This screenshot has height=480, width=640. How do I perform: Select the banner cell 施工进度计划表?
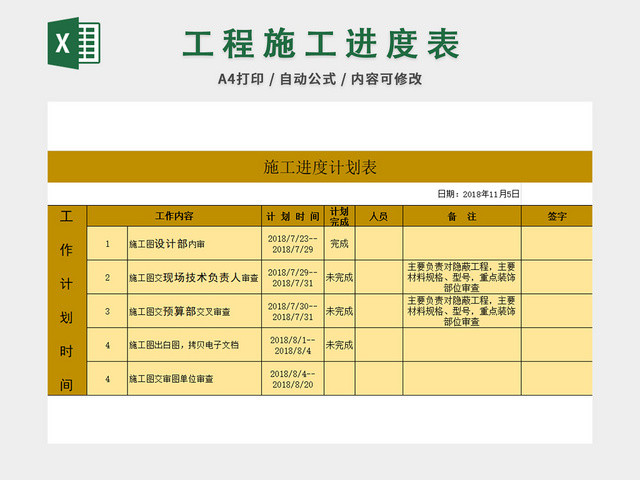pyautogui.click(x=320, y=167)
